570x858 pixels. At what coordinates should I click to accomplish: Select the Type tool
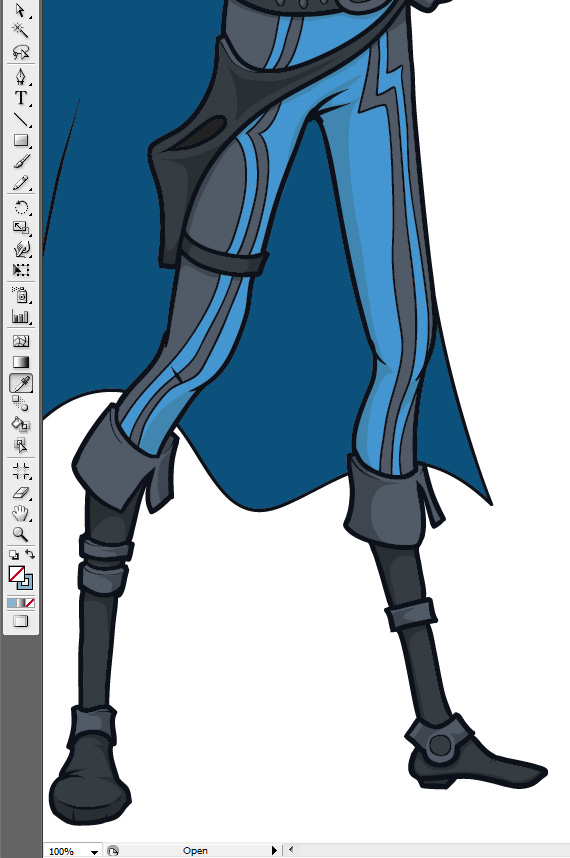click(x=20, y=98)
